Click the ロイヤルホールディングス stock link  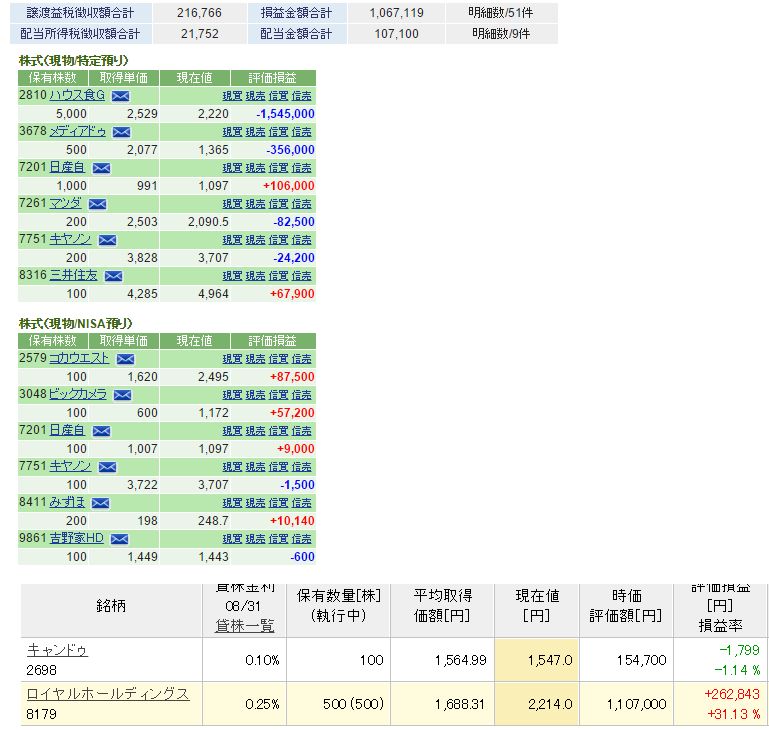pyautogui.click(x=108, y=694)
